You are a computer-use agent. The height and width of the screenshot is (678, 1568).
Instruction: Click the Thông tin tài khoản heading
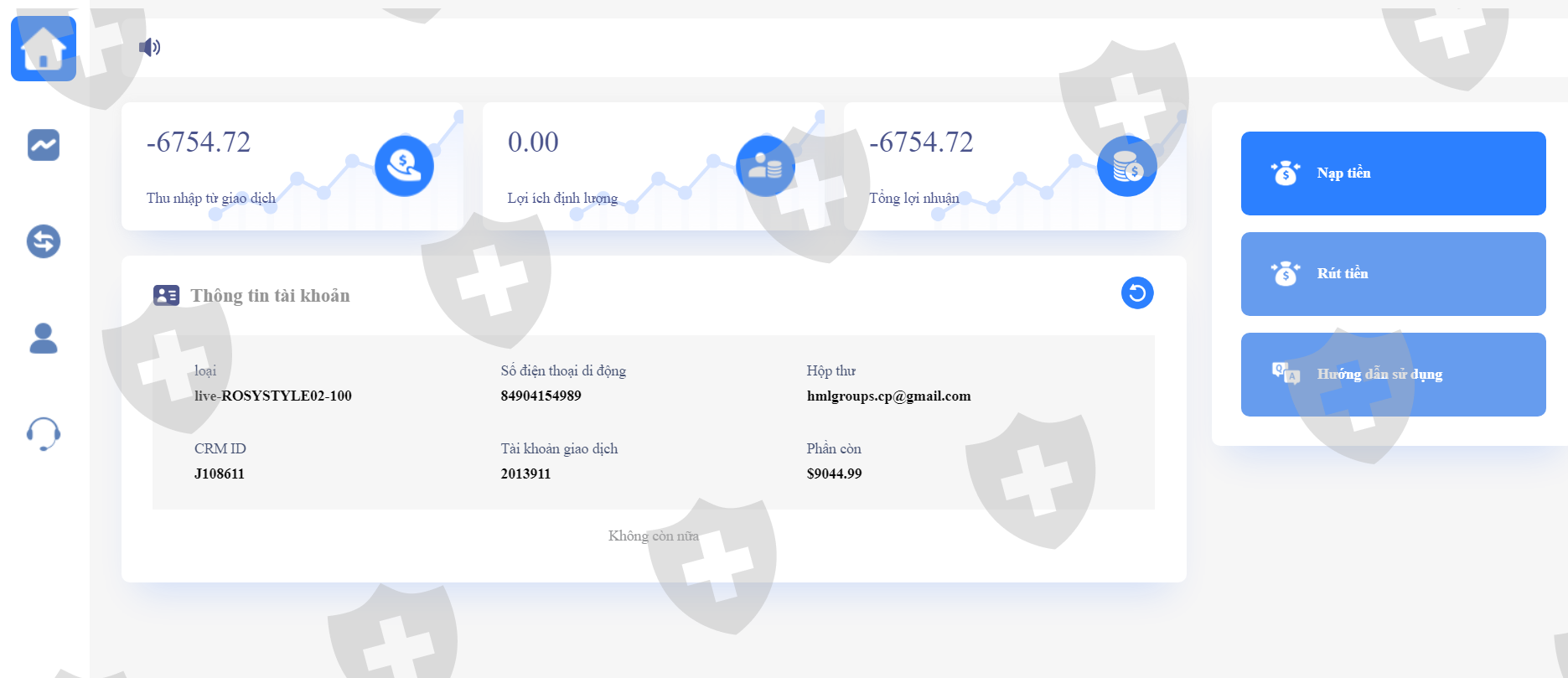(270, 296)
